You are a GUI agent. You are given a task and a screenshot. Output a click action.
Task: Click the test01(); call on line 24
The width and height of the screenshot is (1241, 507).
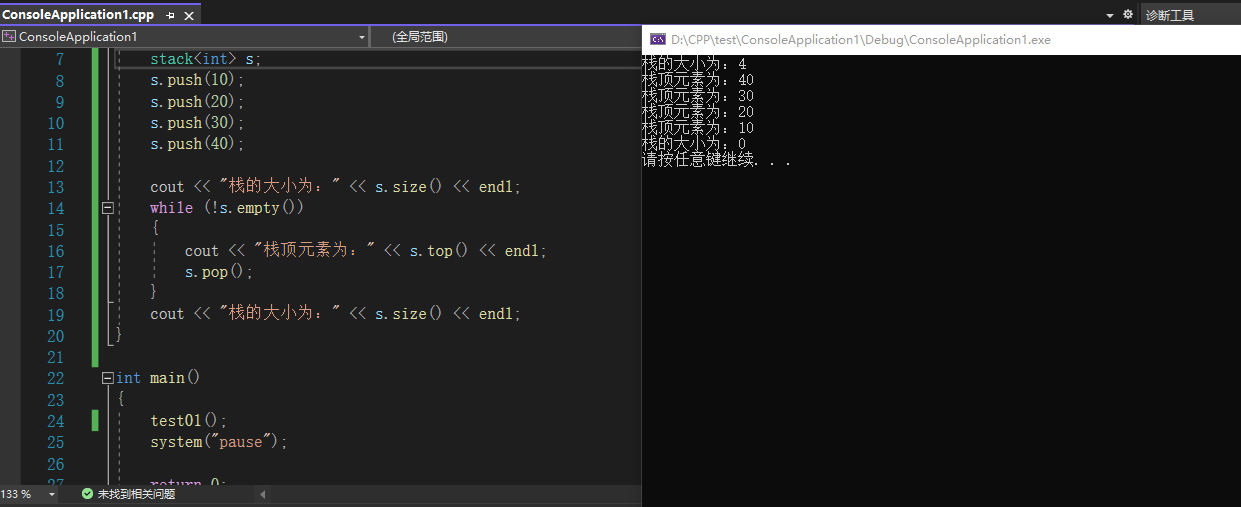click(x=189, y=421)
